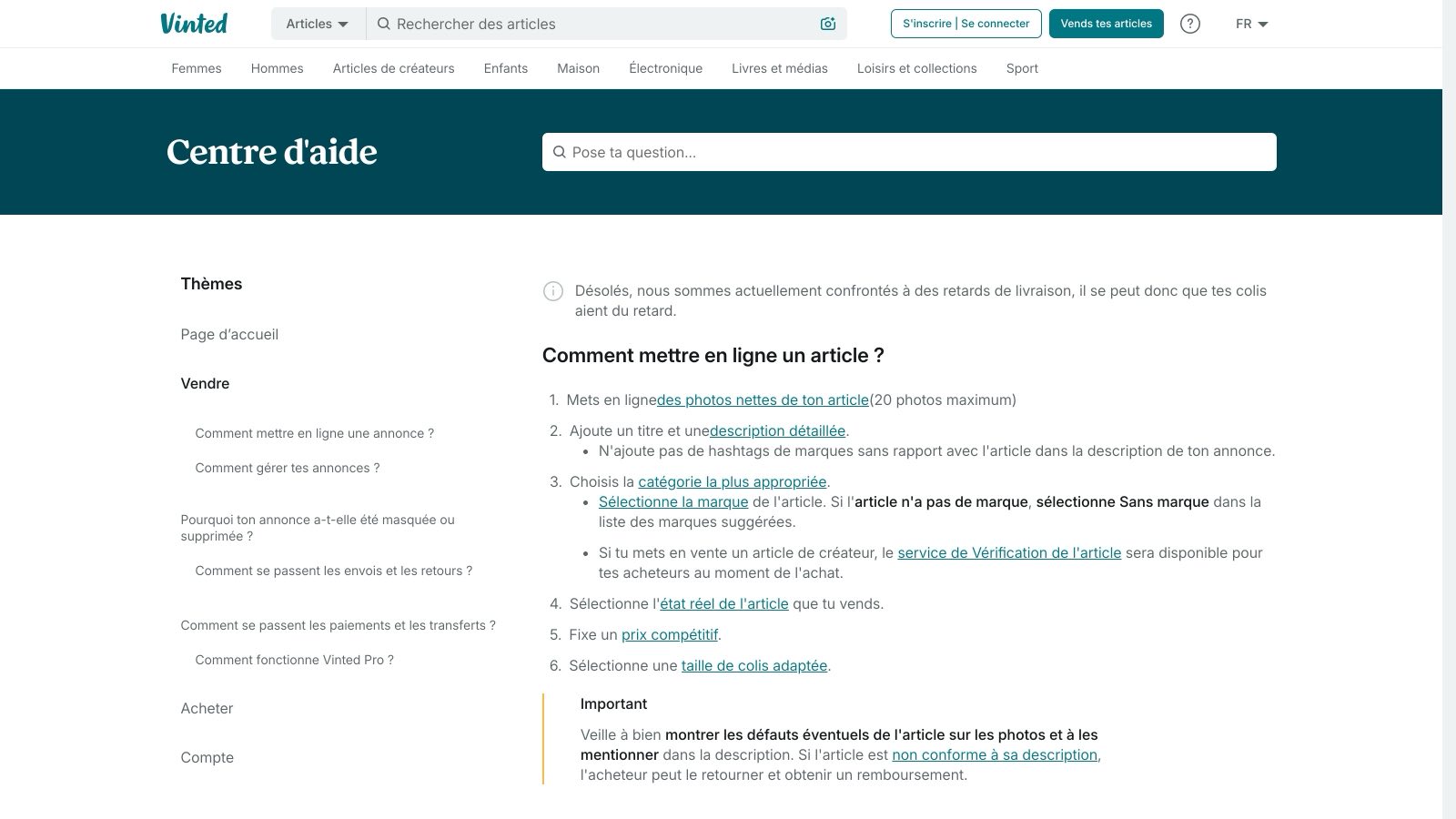
Task: Click Vends tes articles button
Action: point(1107,24)
